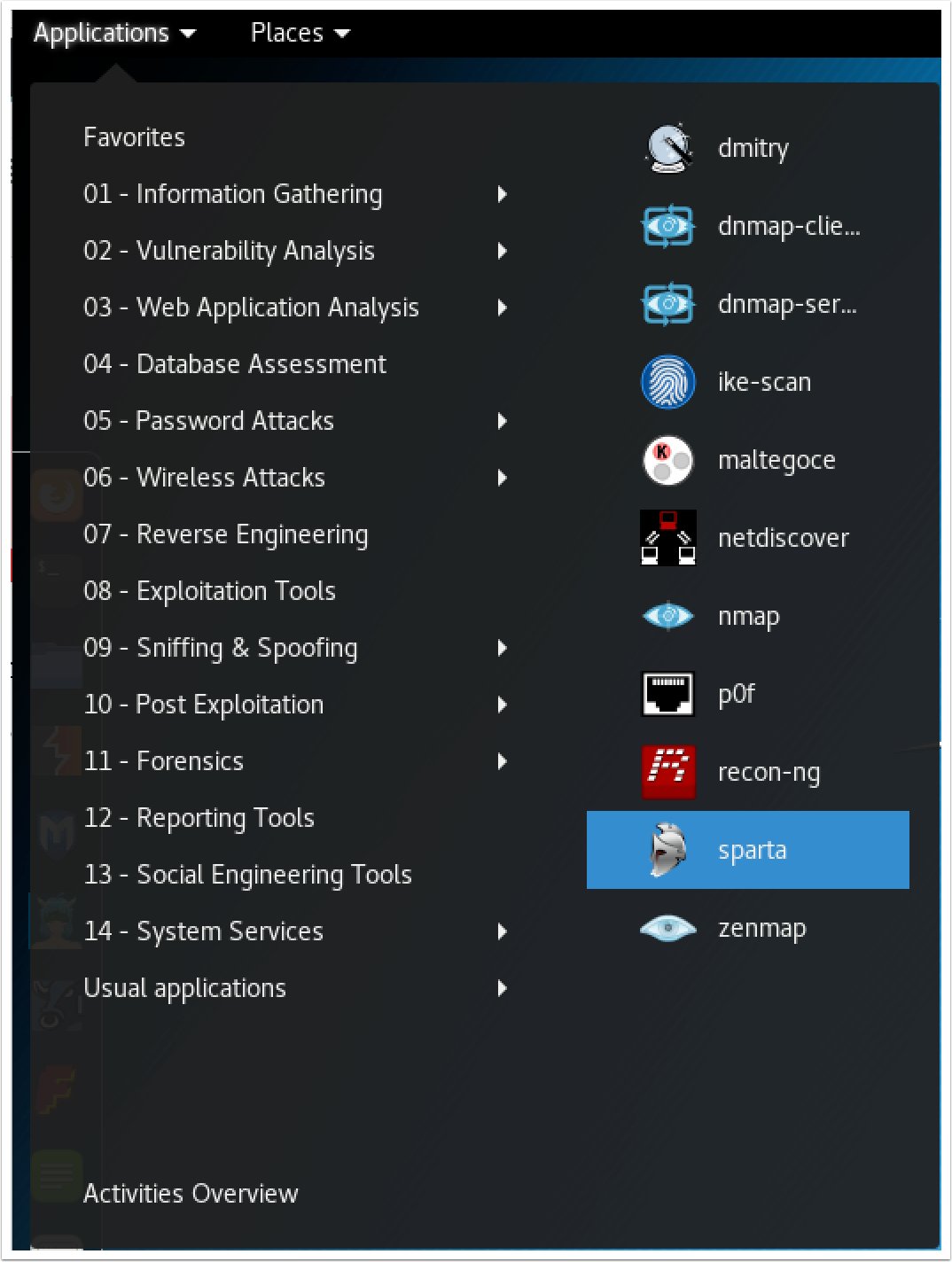Expand the Information Gathering submenu arrow

tap(503, 194)
